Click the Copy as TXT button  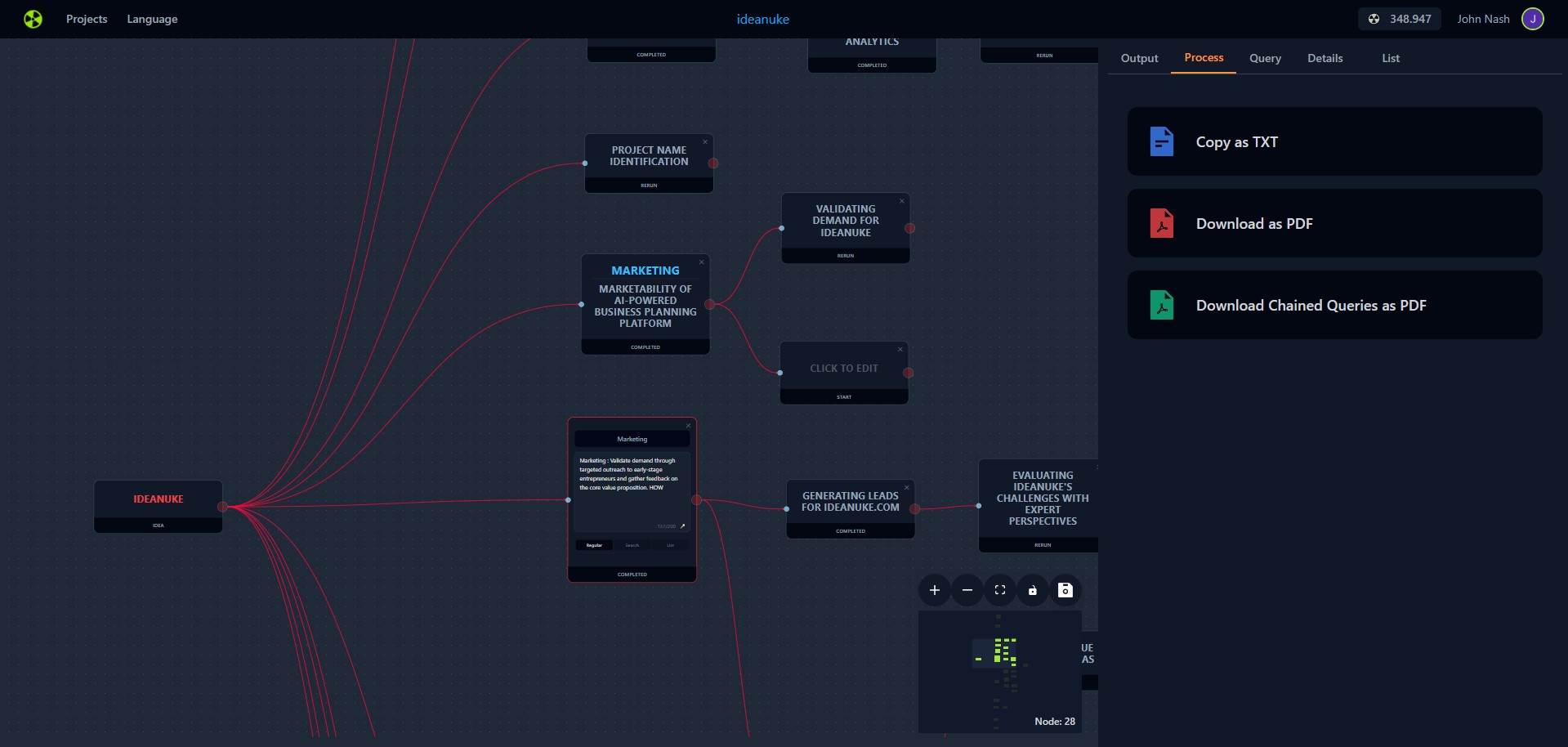pos(1334,141)
